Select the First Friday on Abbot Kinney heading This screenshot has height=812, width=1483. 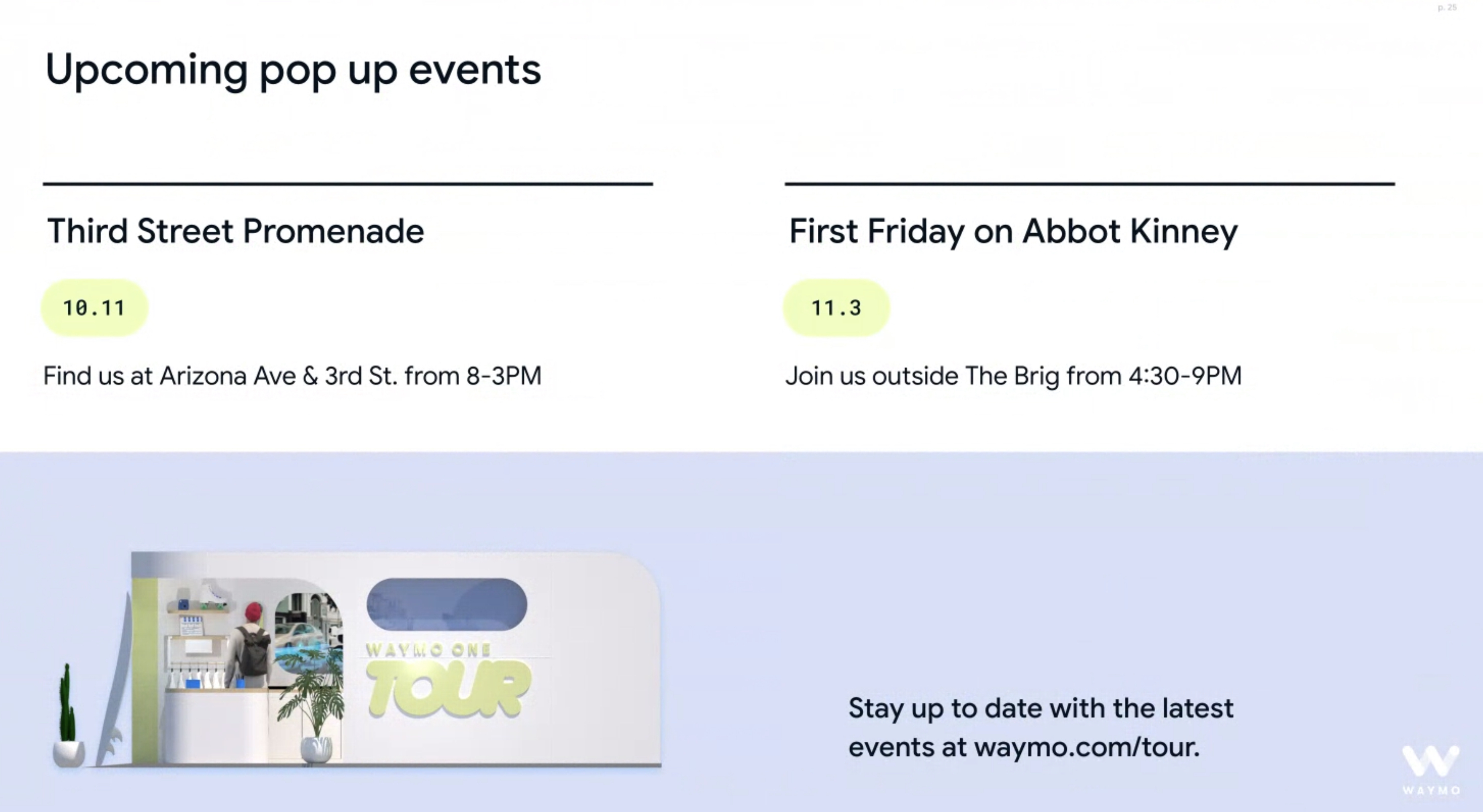click(x=1013, y=231)
